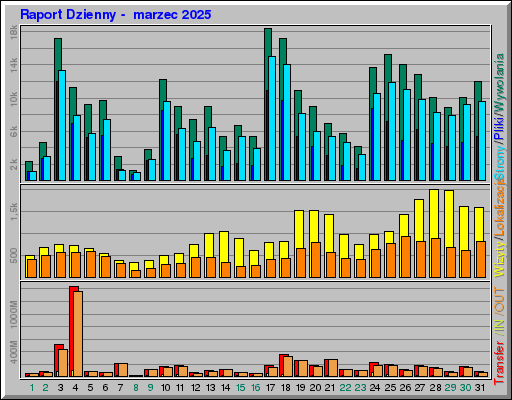Image resolution: width=512 pixels, height=400 pixels.
Task: Click day number 8 on axis
Action: 136,388
